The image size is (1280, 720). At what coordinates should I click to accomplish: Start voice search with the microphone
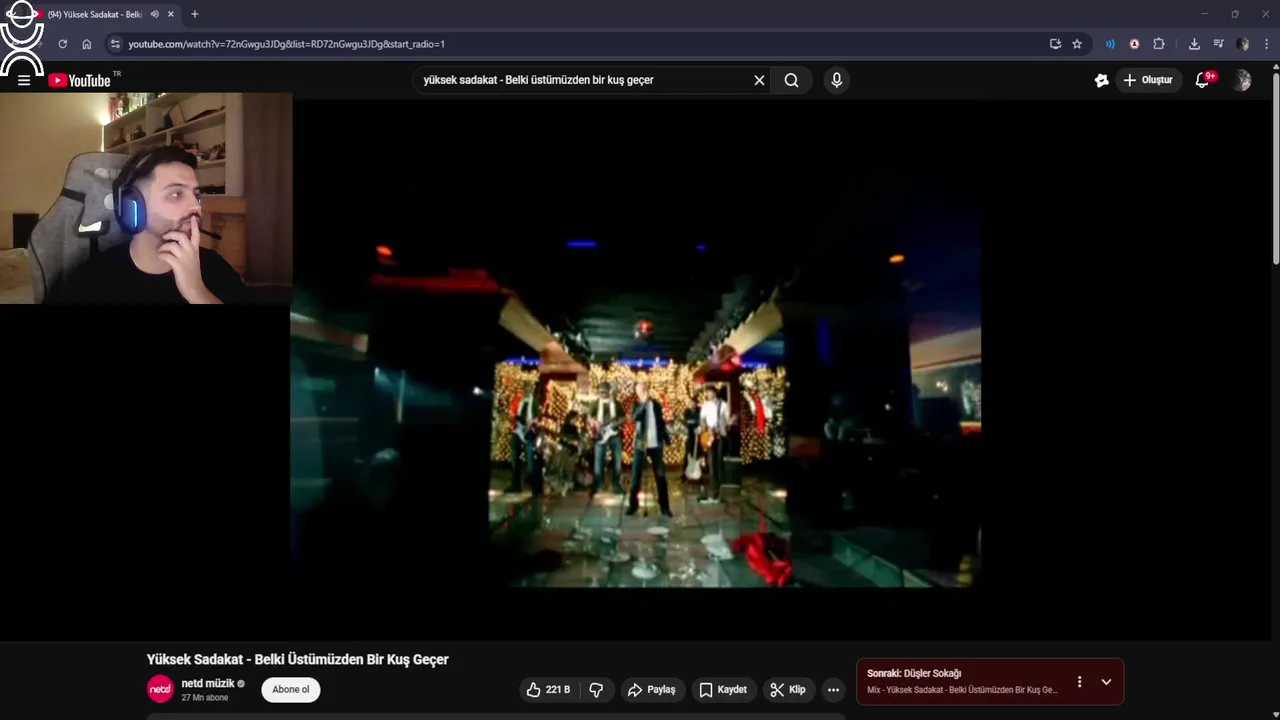click(x=837, y=80)
